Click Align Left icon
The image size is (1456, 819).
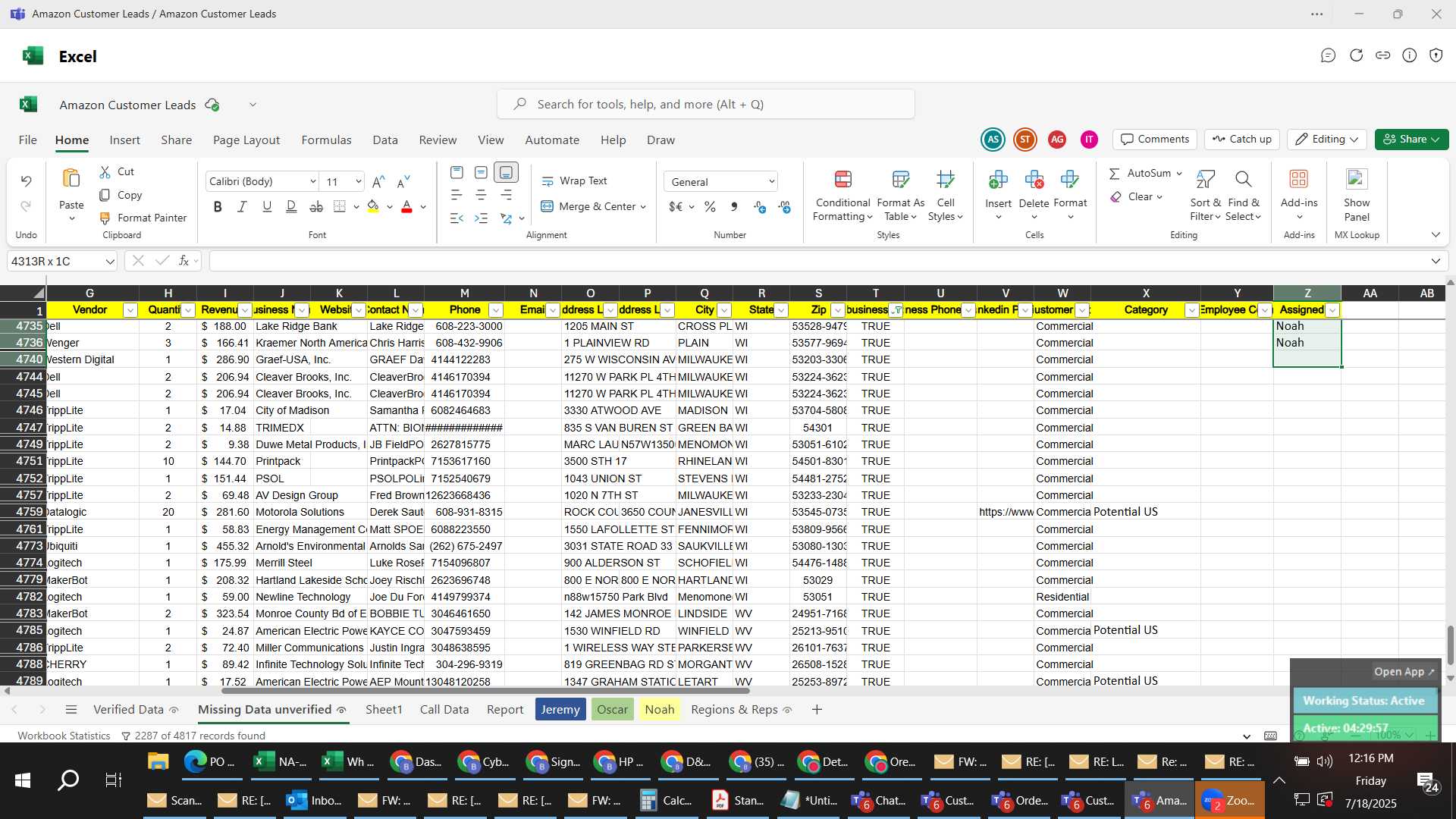(x=457, y=196)
